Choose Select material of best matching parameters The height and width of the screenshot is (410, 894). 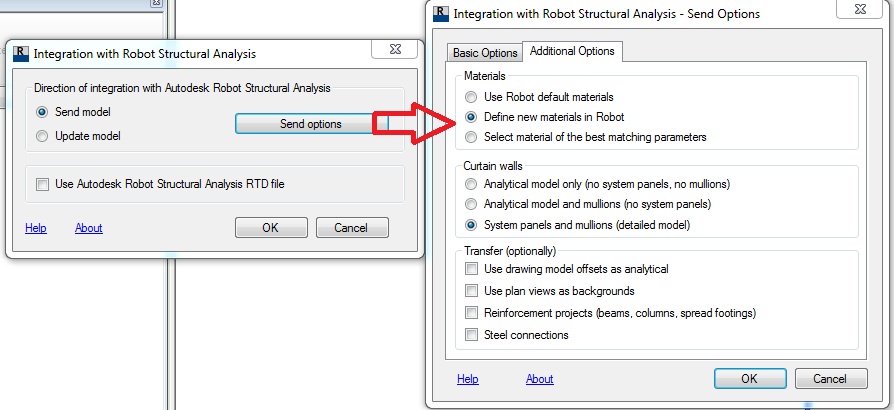tap(471, 137)
